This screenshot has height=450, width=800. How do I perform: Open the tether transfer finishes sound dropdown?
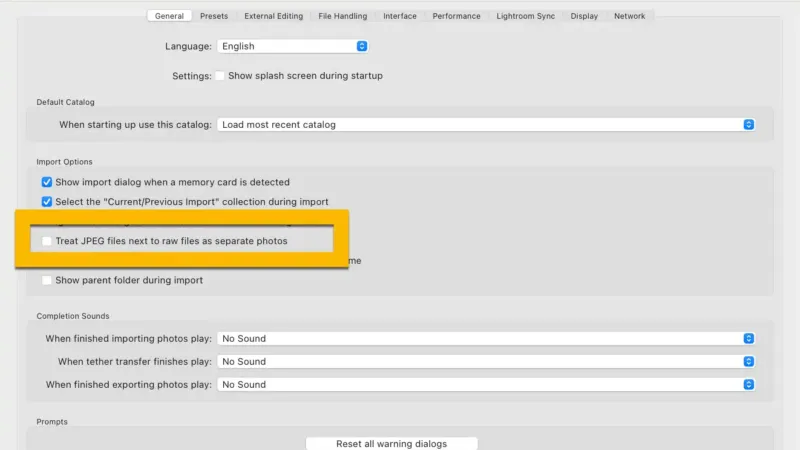pos(486,361)
